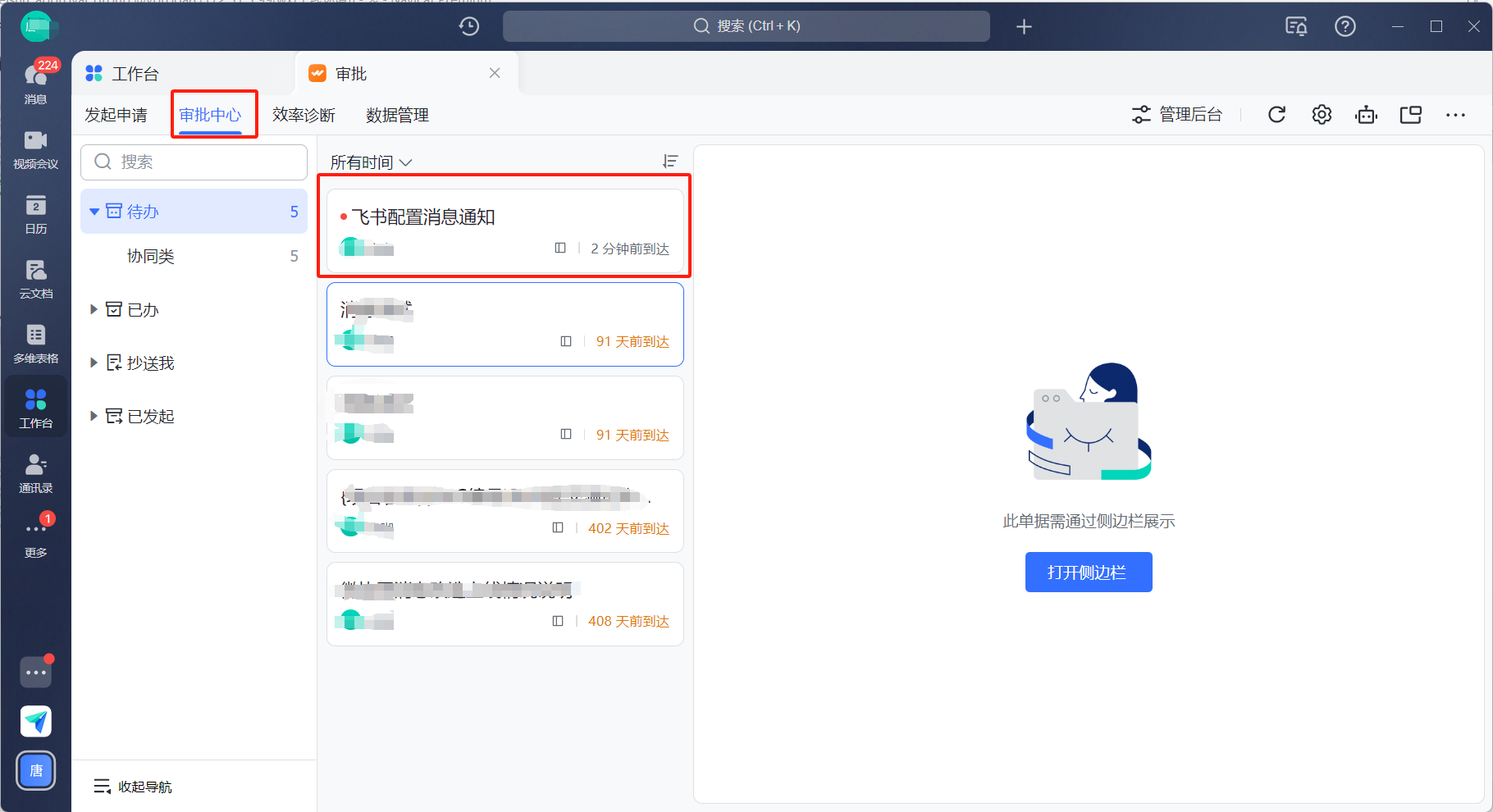The height and width of the screenshot is (812, 1493).
Task: Open the approval settings gear icon
Action: pyautogui.click(x=1322, y=115)
